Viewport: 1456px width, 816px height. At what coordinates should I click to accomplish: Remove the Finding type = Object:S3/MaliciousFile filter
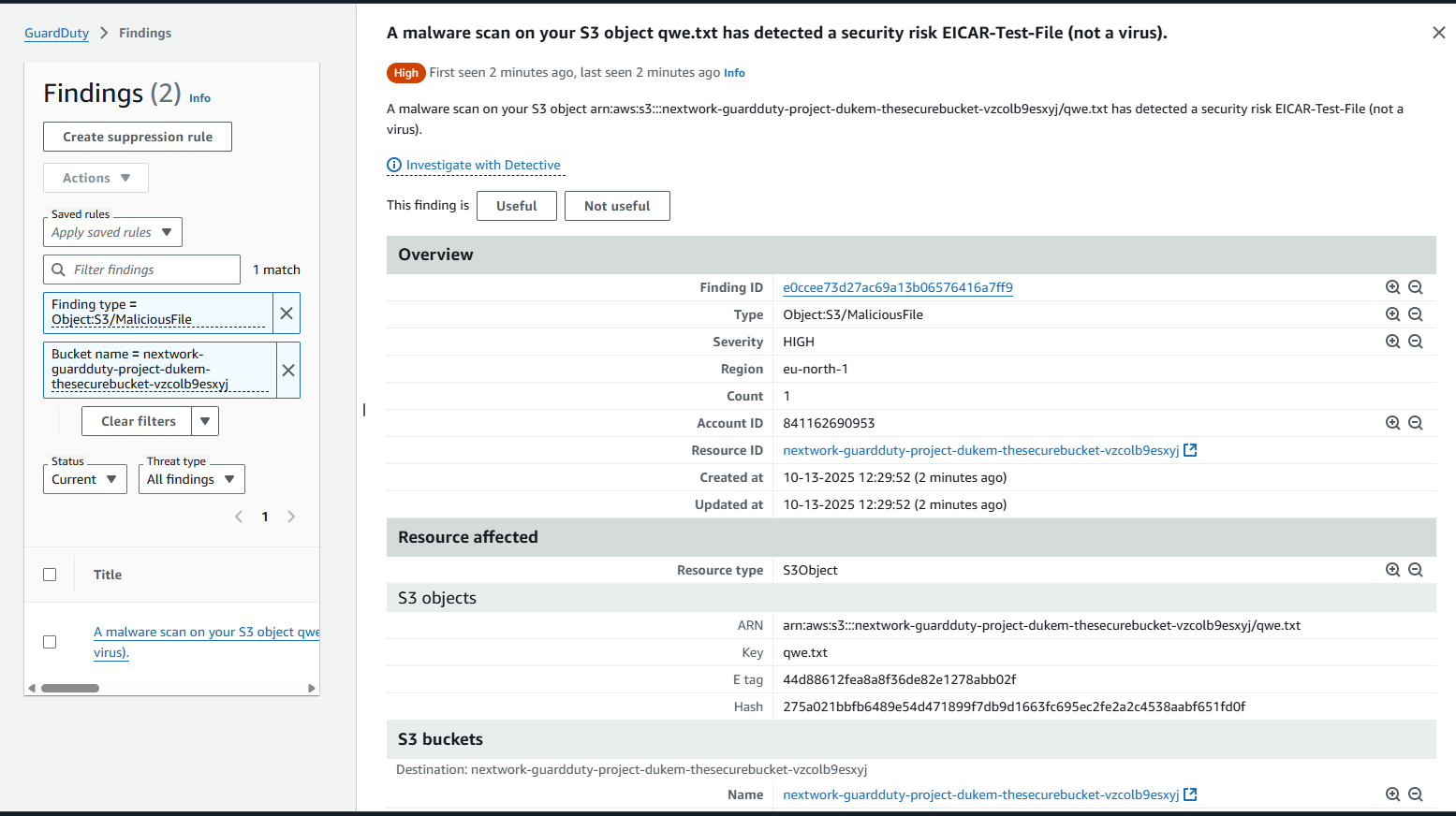pyautogui.click(x=287, y=313)
